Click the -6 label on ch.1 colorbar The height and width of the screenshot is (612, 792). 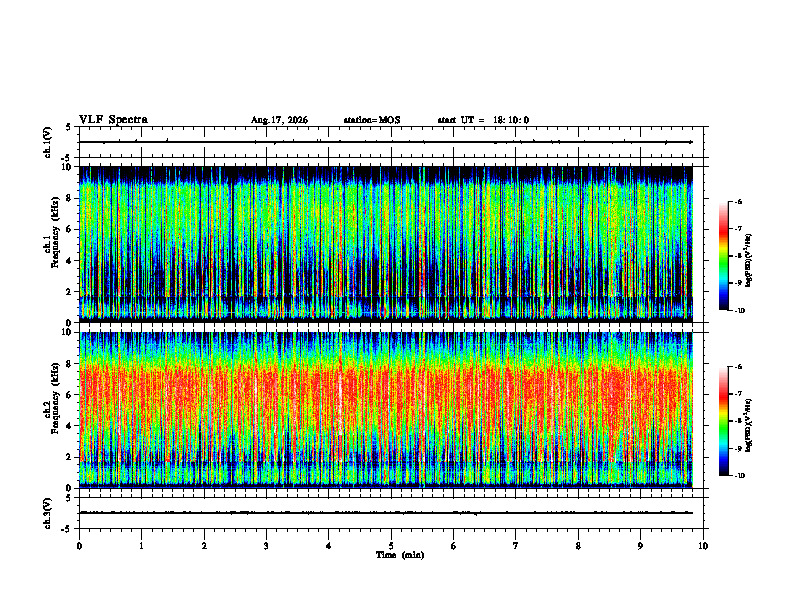point(738,201)
